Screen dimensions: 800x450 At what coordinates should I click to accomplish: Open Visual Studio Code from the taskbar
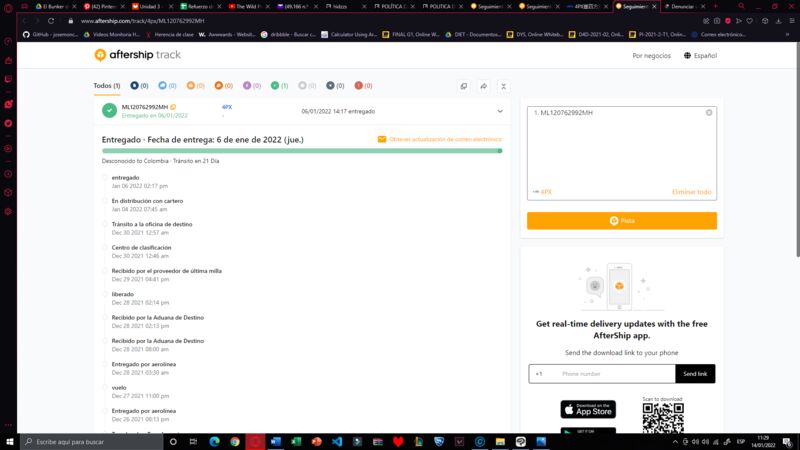tap(337, 442)
